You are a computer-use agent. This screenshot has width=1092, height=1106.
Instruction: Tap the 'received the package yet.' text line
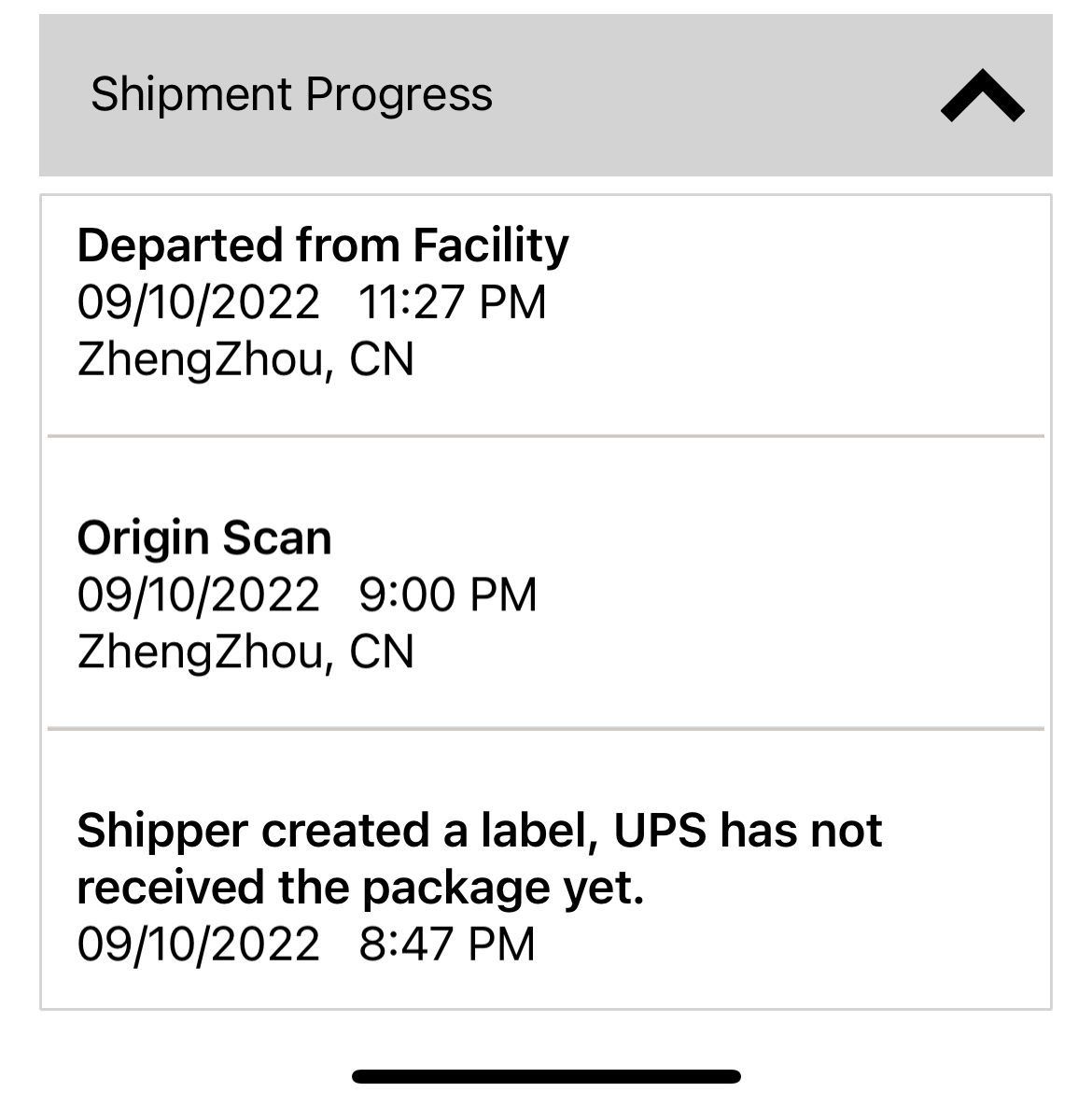[x=360, y=887]
